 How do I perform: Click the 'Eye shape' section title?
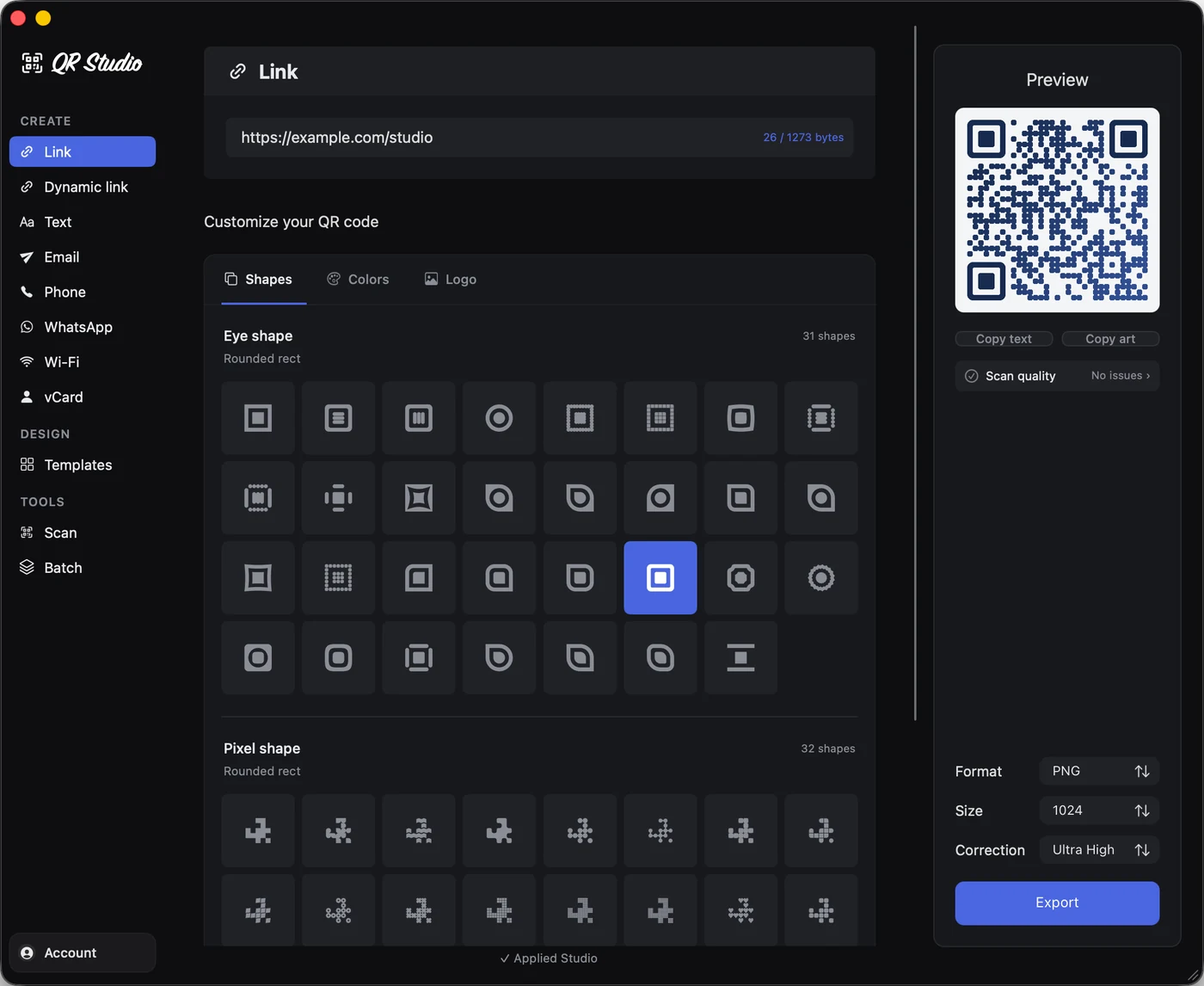[x=258, y=336]
